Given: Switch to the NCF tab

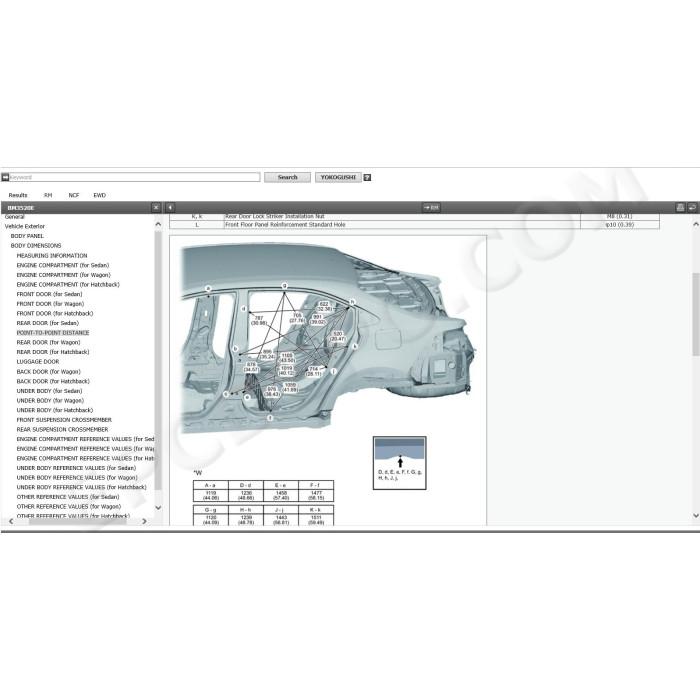Looking at the screenshot, I should click(x=74, y=195).
